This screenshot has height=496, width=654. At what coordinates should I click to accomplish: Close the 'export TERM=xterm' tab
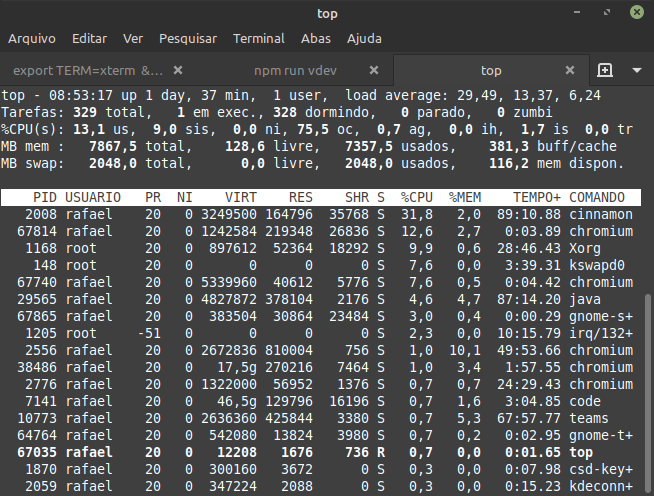[177, 71]
